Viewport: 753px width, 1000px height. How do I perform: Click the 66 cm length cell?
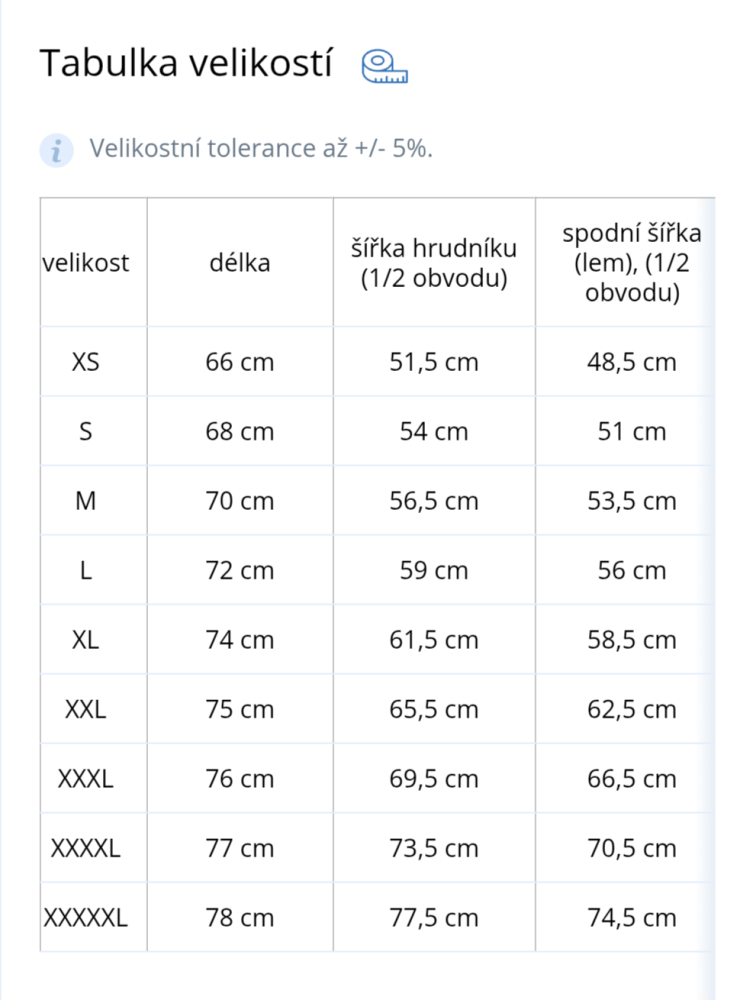click(240, 362)
